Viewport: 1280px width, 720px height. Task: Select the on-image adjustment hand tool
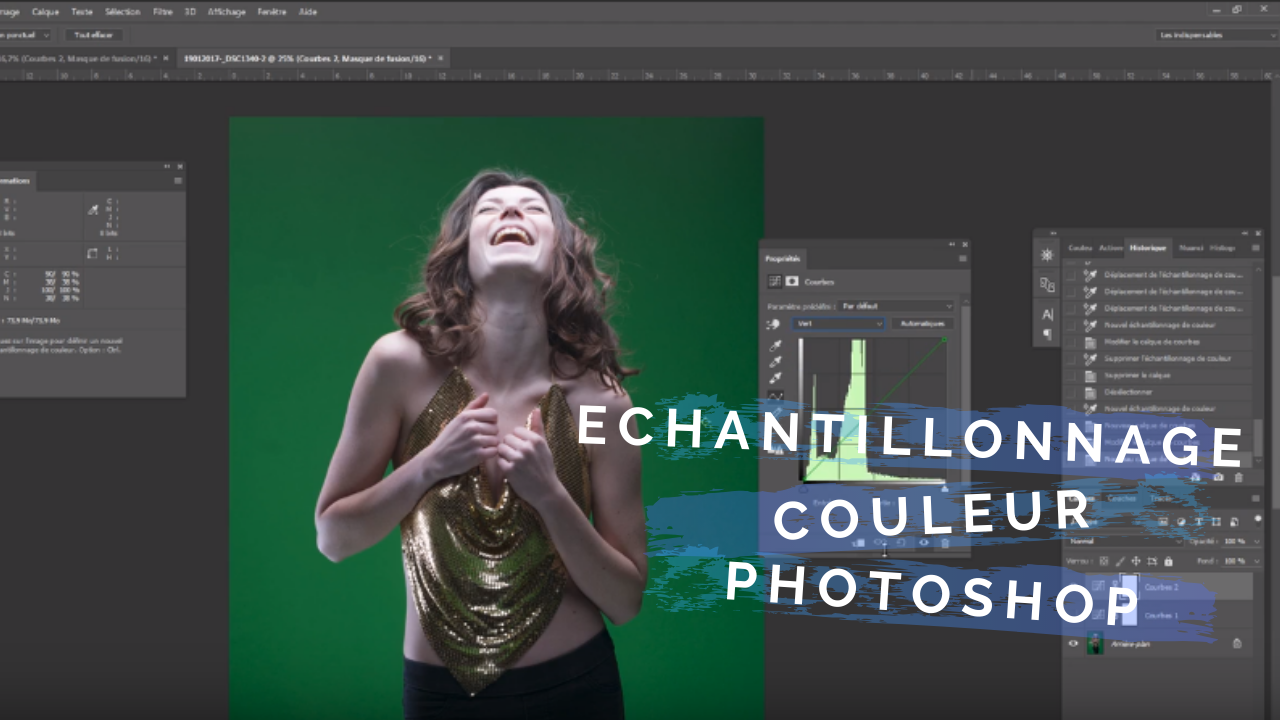tap(774, 325)
